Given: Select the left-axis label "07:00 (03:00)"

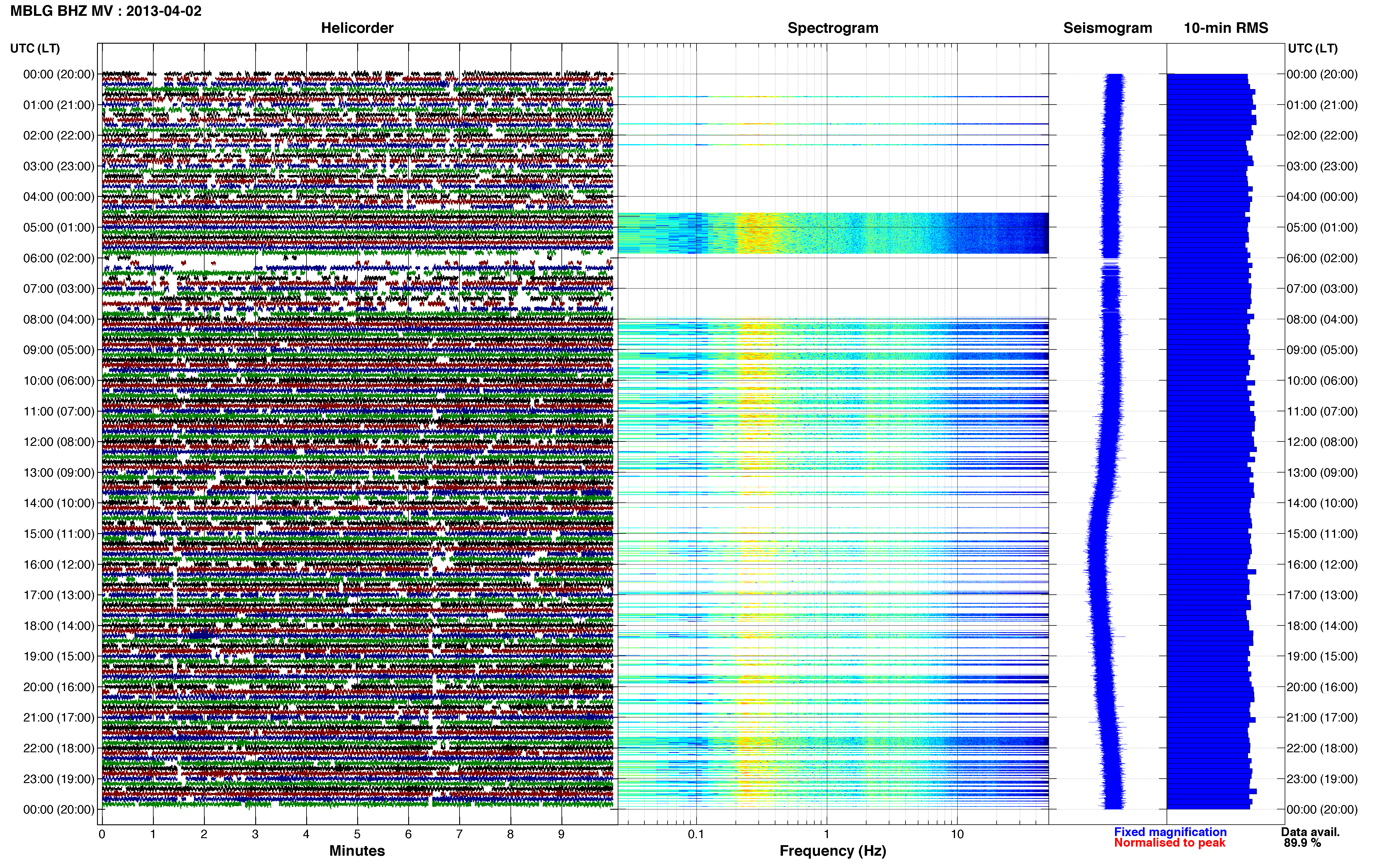Looking at the screenshot, I should click(x=59, y=289).
